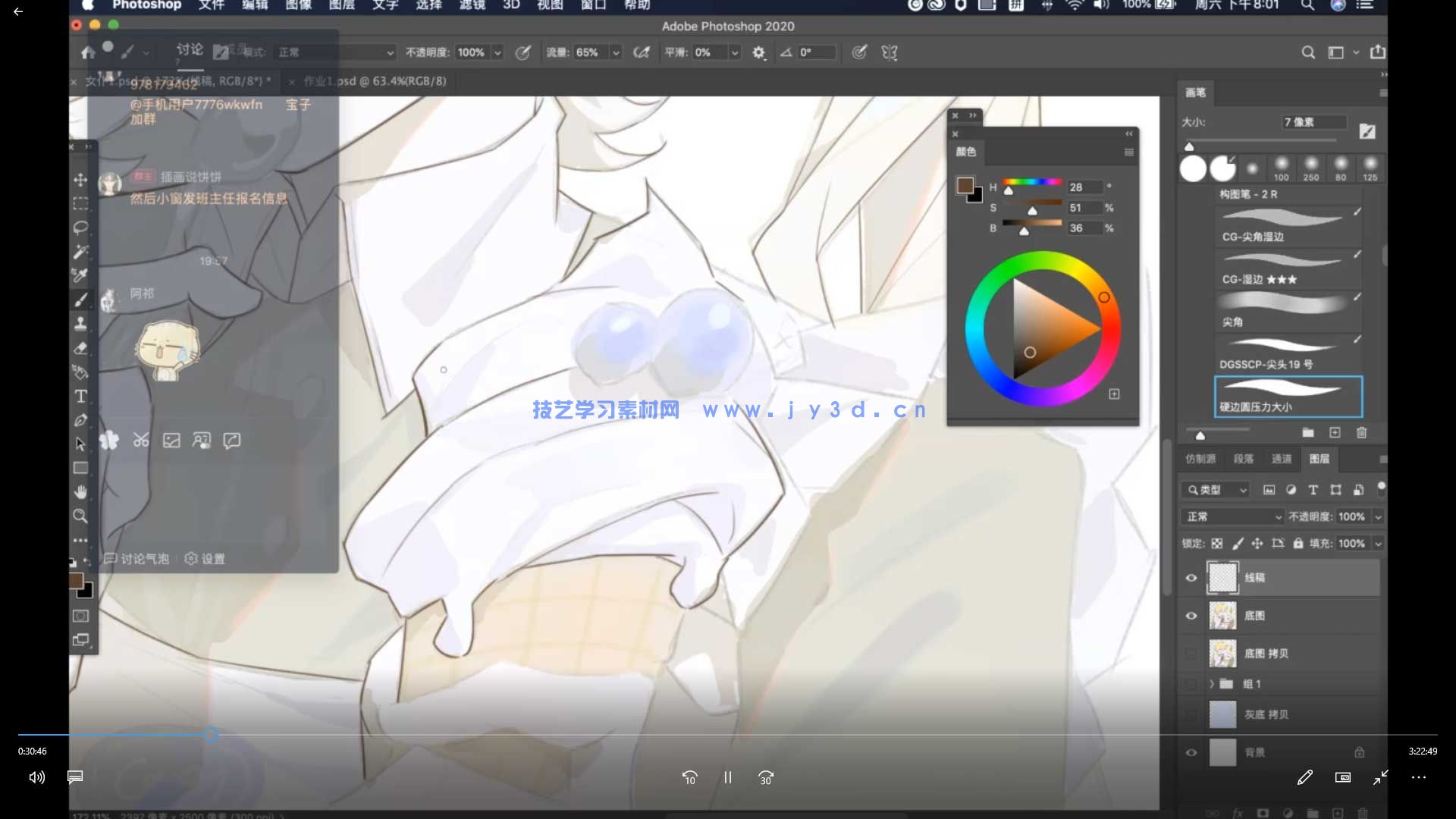
Task: Pick a color on the color wheel
Action: coord(1104,298)
